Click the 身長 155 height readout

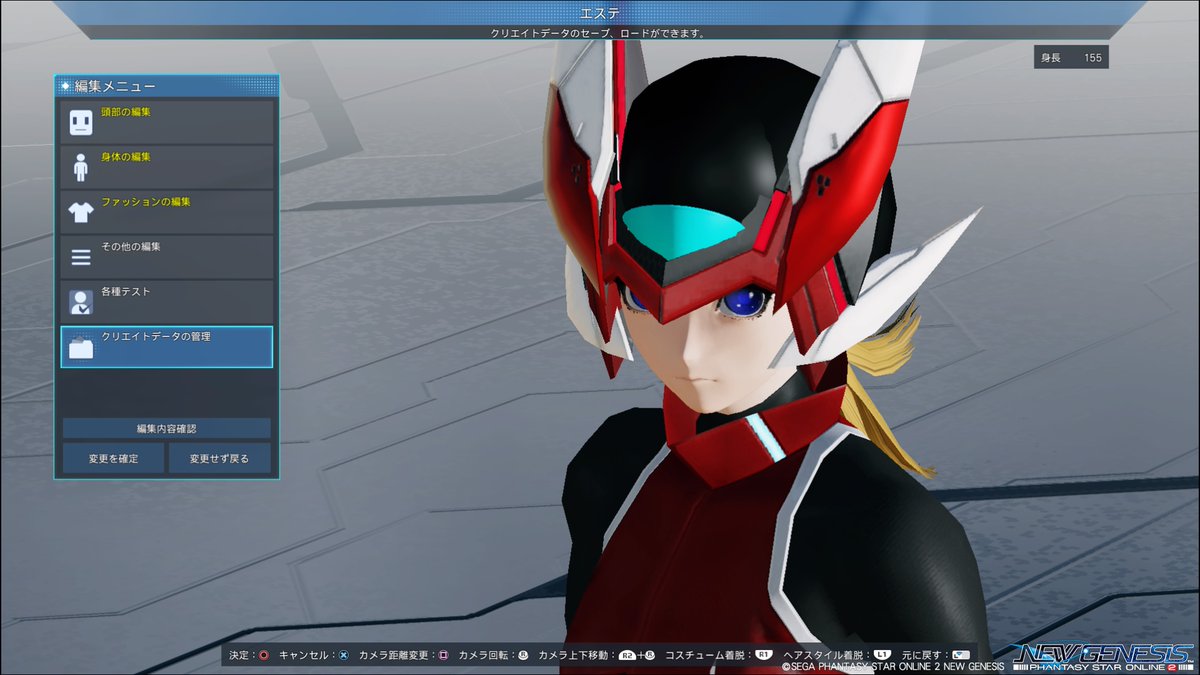[1071, 58]
